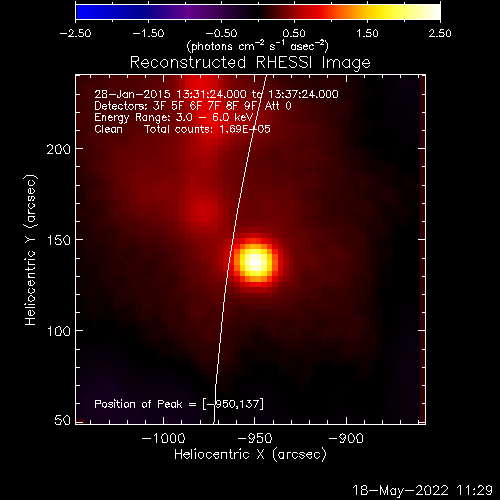
Task: Click the 200 tick label on Y axis
Action: [58, 149]
